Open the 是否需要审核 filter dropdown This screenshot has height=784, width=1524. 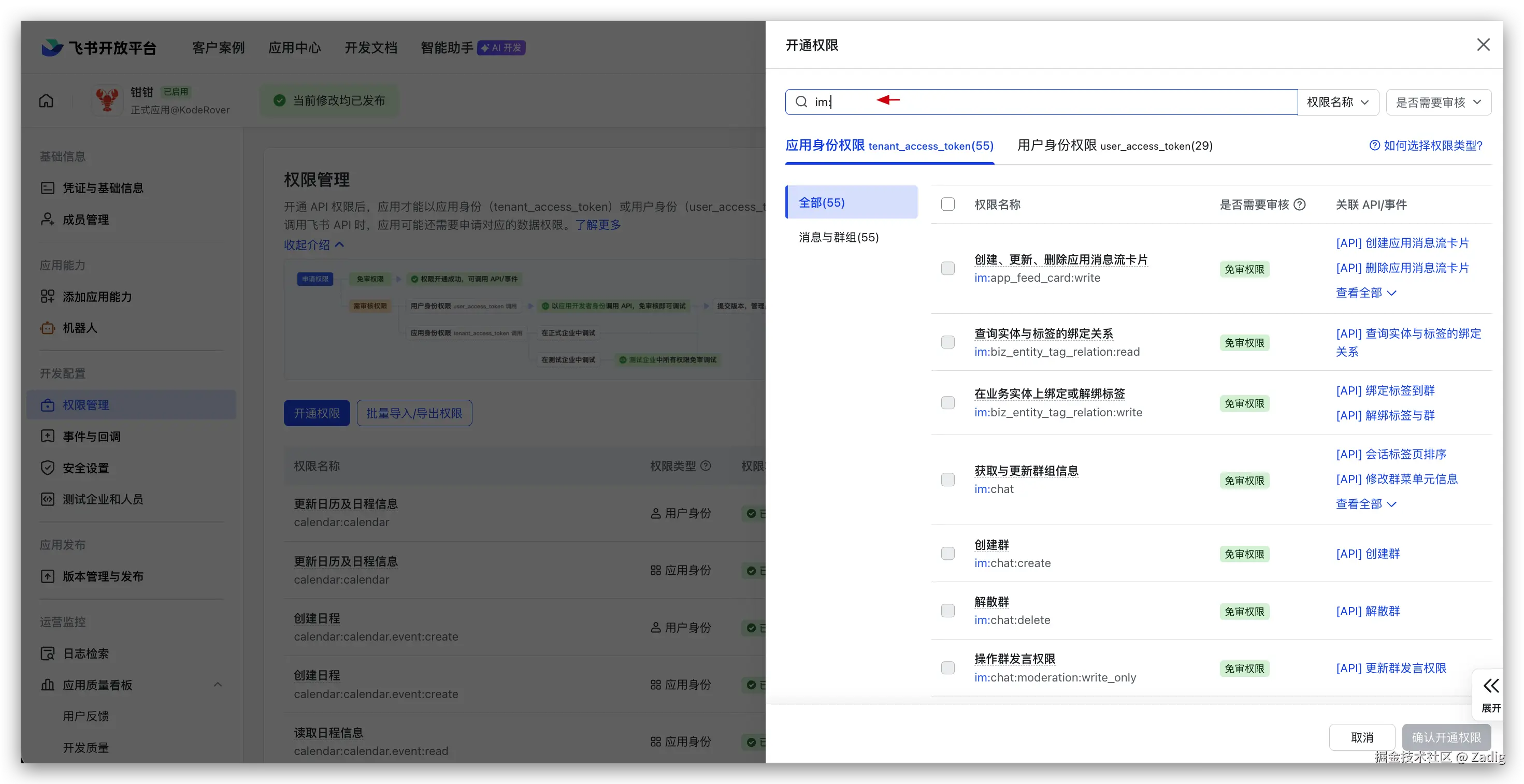tap(1438, 103)
